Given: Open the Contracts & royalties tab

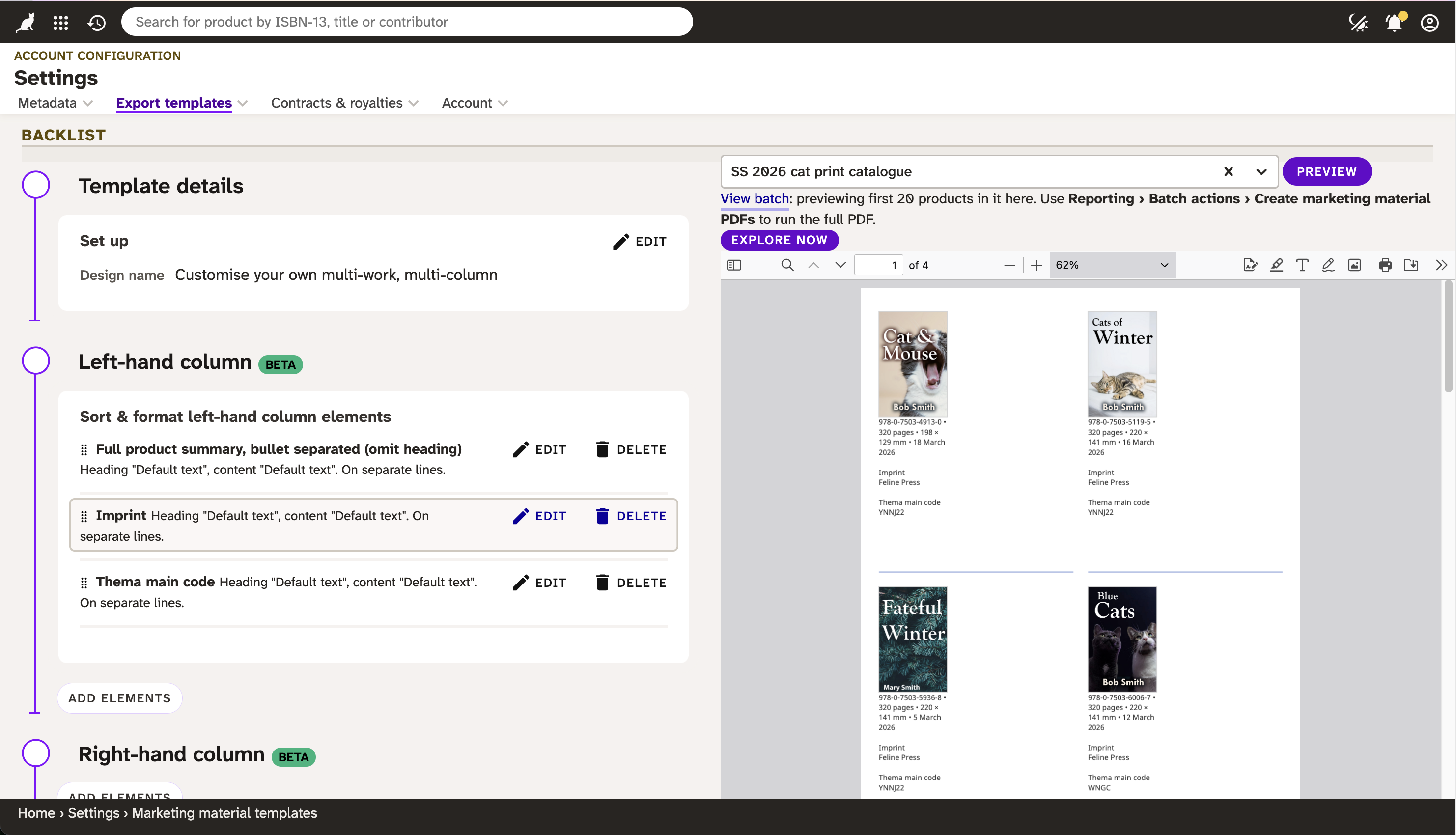Looking at the screenshot, I should pos(336,103).
